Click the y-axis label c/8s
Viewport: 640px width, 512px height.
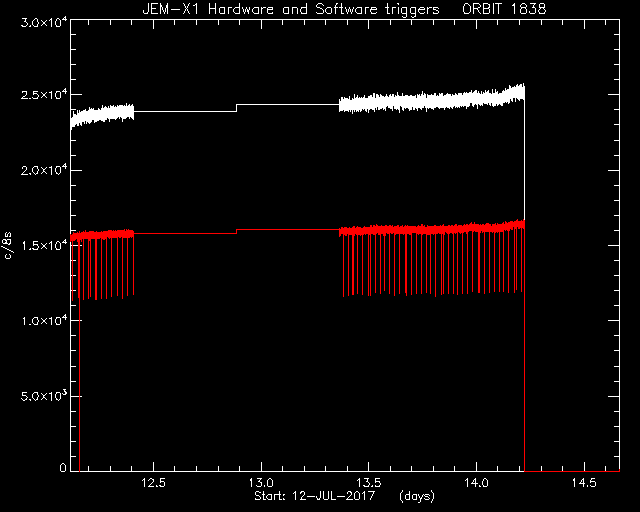tap(8, 245)
